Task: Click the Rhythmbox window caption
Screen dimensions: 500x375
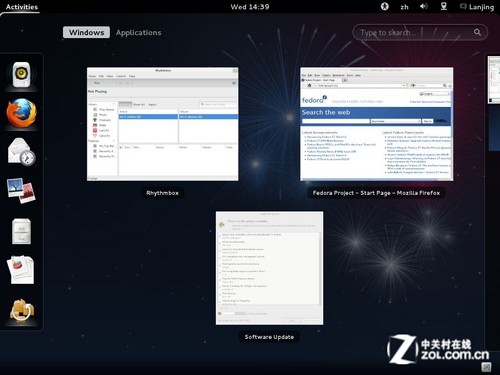Action: tap(162, 193)
